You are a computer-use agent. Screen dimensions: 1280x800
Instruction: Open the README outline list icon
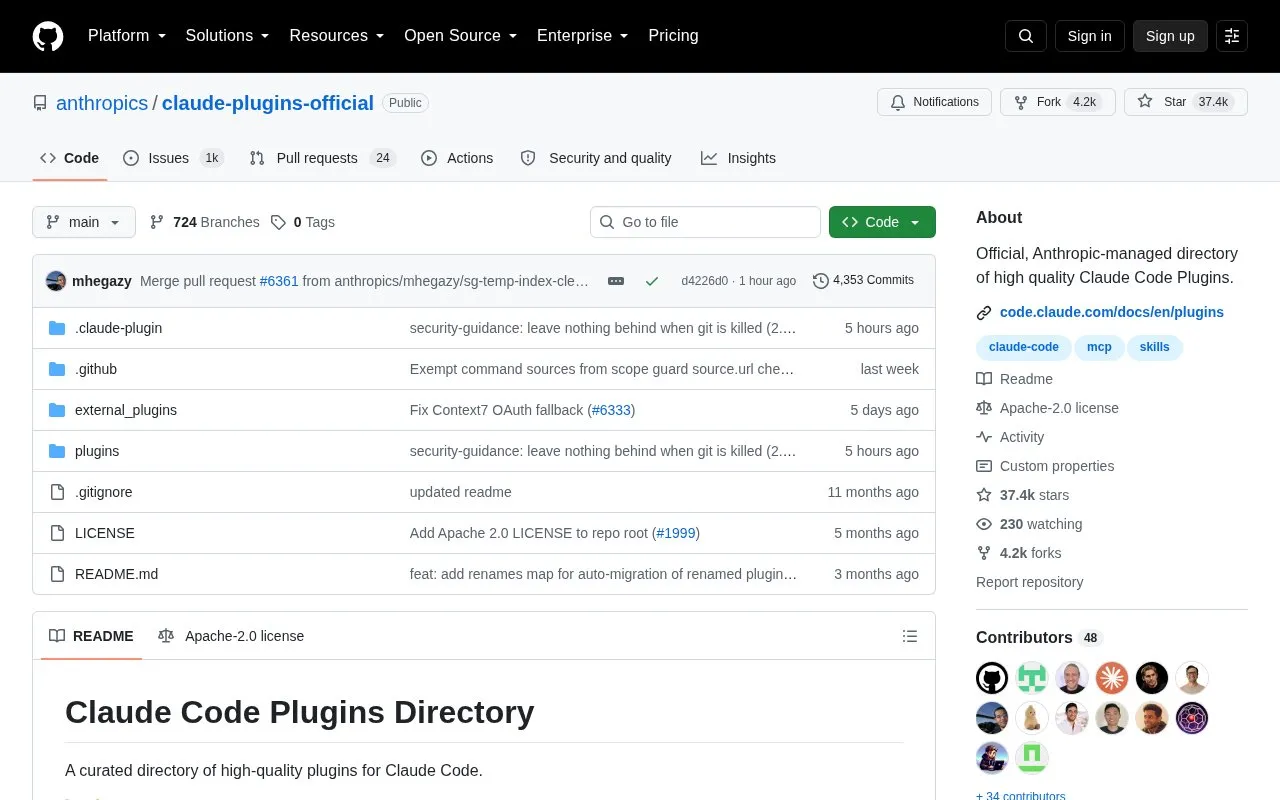910,636
